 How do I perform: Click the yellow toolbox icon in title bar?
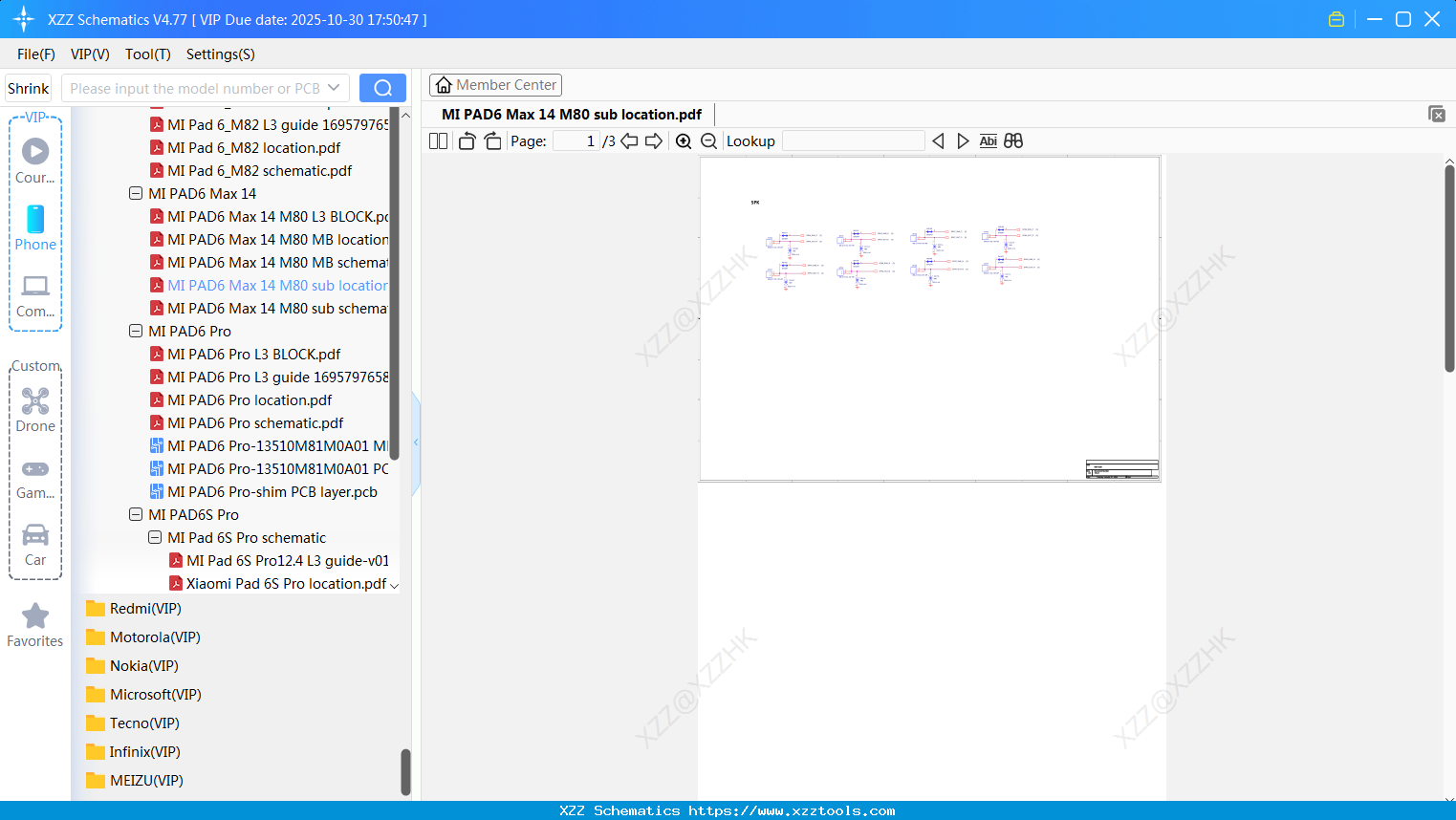point(1336,19)
